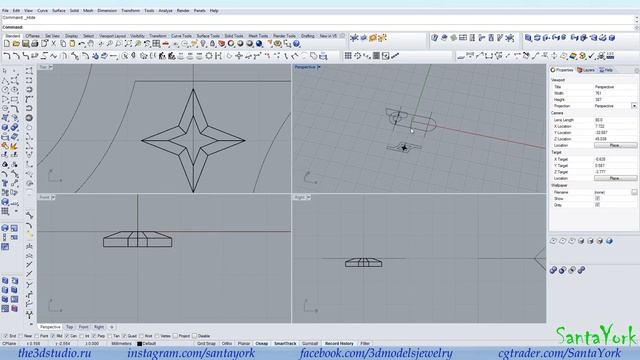Click the four-viewport layout grid icon
The image size is (640, 360).
156,44
